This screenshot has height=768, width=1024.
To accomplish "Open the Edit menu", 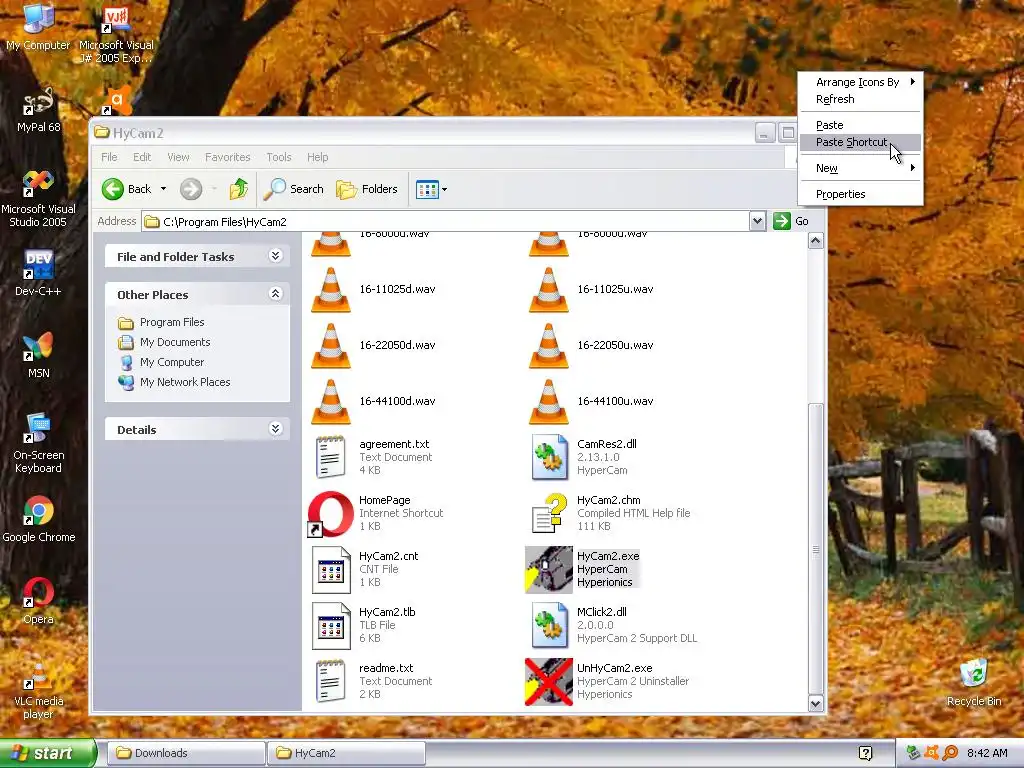I will 142,157.
